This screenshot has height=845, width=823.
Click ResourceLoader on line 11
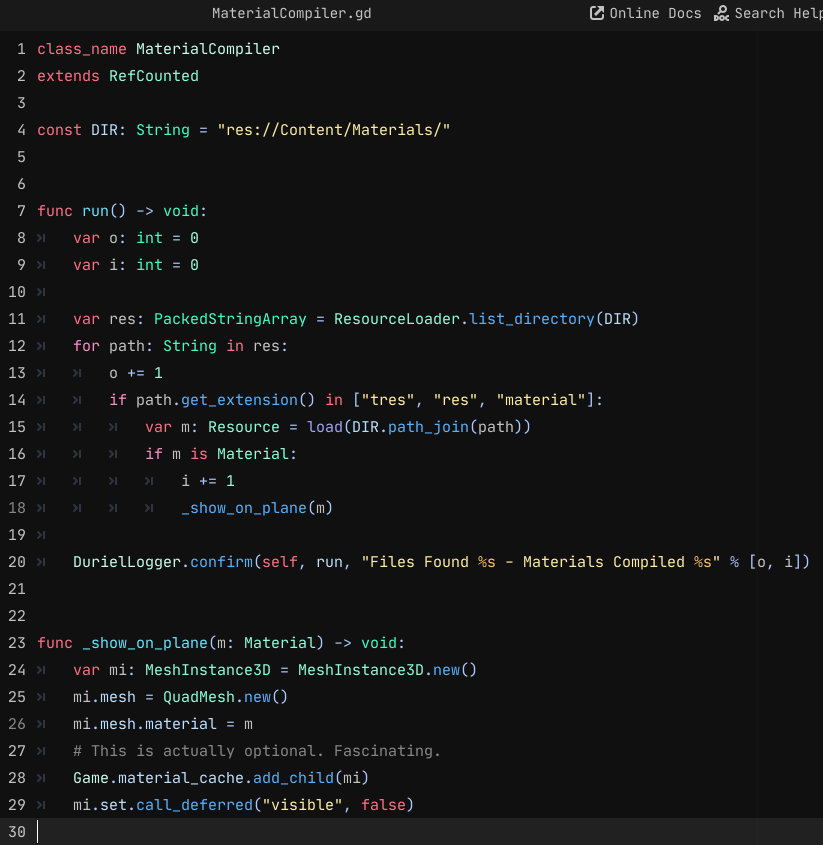tap(397, 319)
